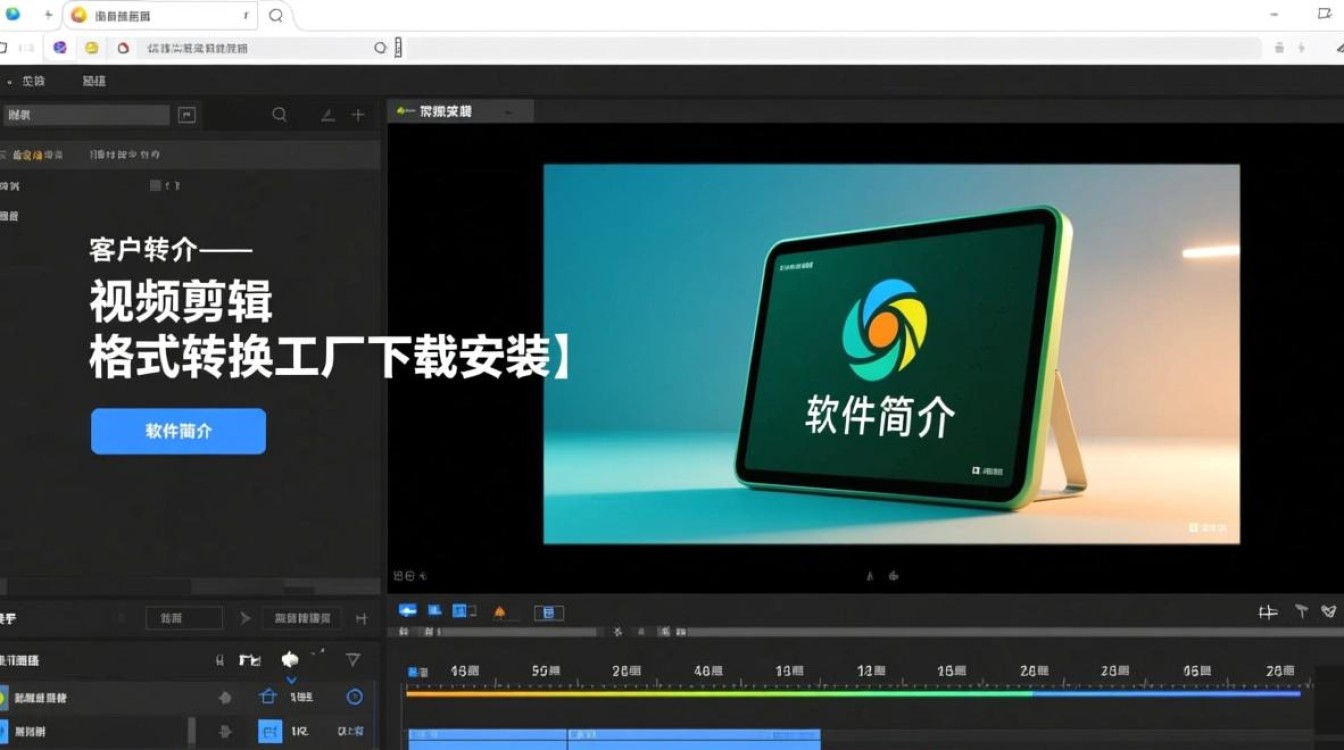Activate the crop tool at timeline top-right

[x=1267, y=611]
